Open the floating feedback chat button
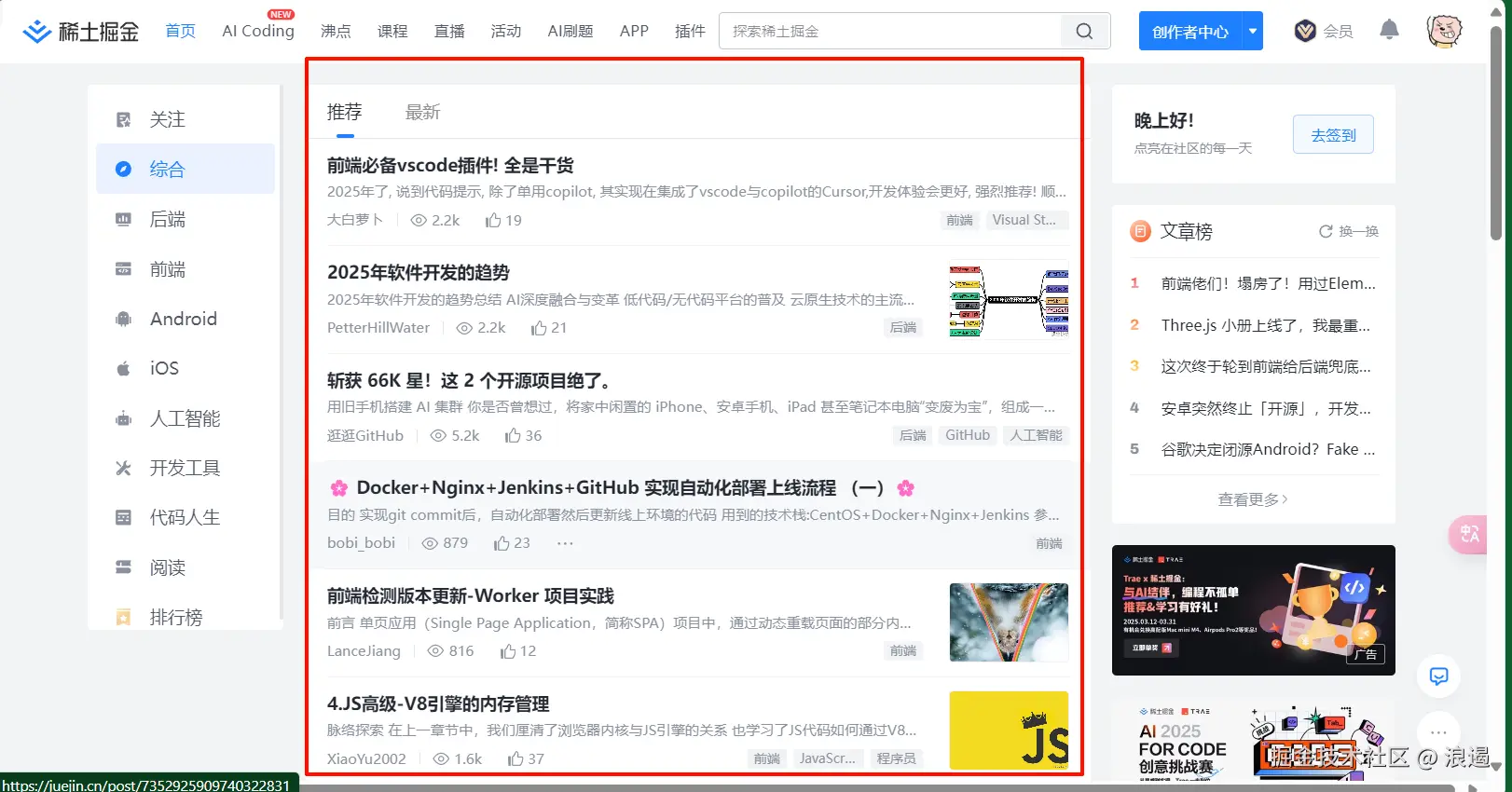Viewport: 1512px width, 792px height. 1438,676
